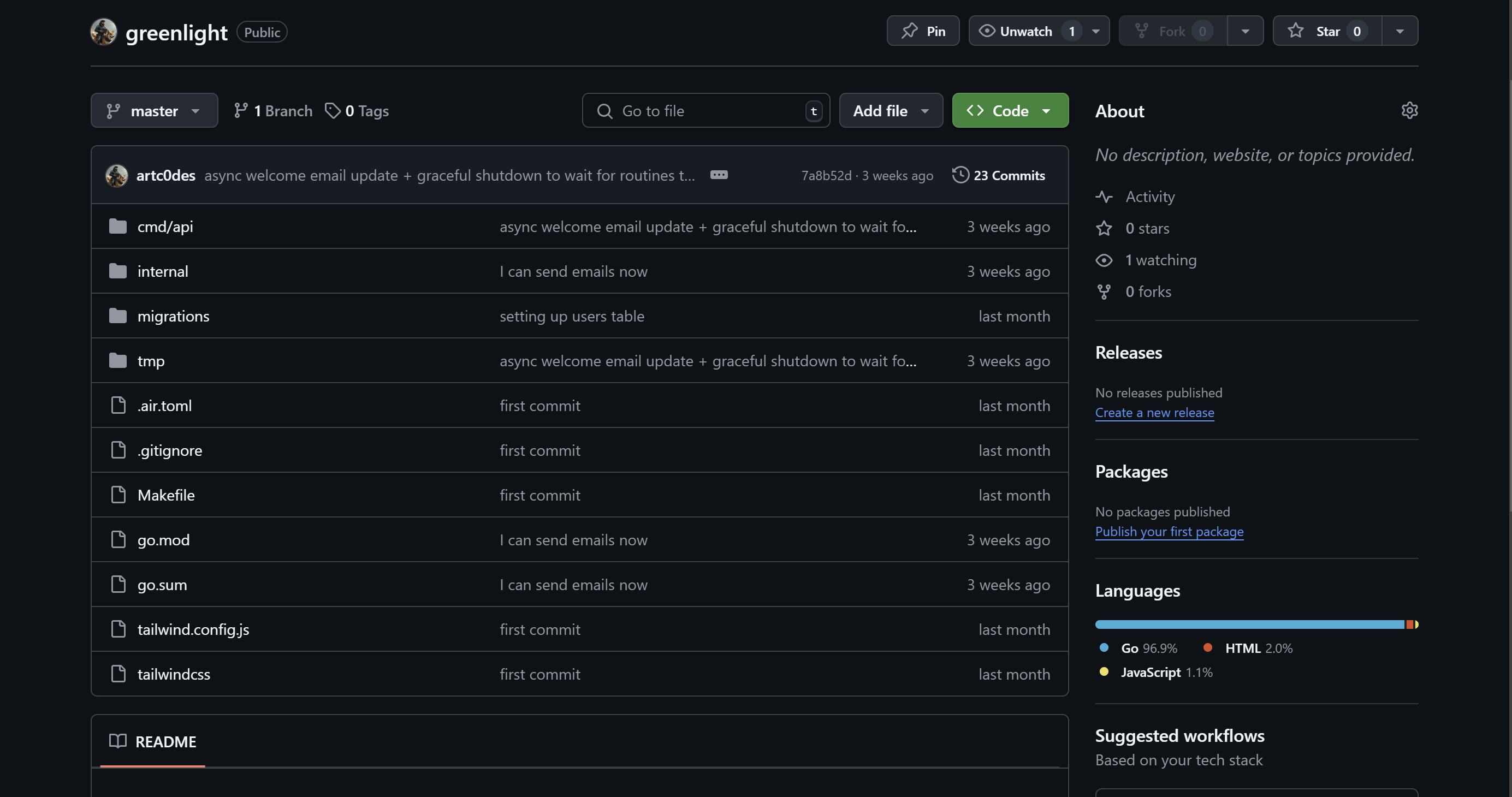The height and width of the screenshot is (797, 1512).
Task: Click Publish your first package link
Action: 1169,532
